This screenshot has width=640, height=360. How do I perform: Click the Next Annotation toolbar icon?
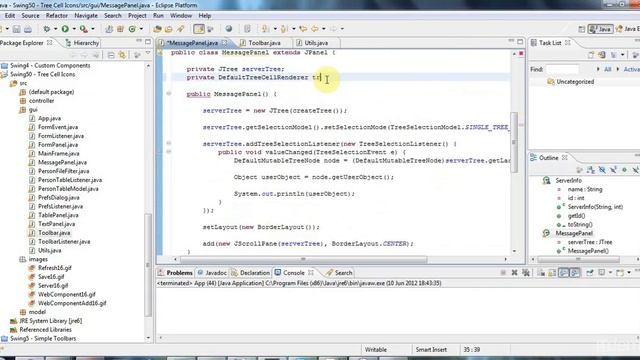pos(266,29)
